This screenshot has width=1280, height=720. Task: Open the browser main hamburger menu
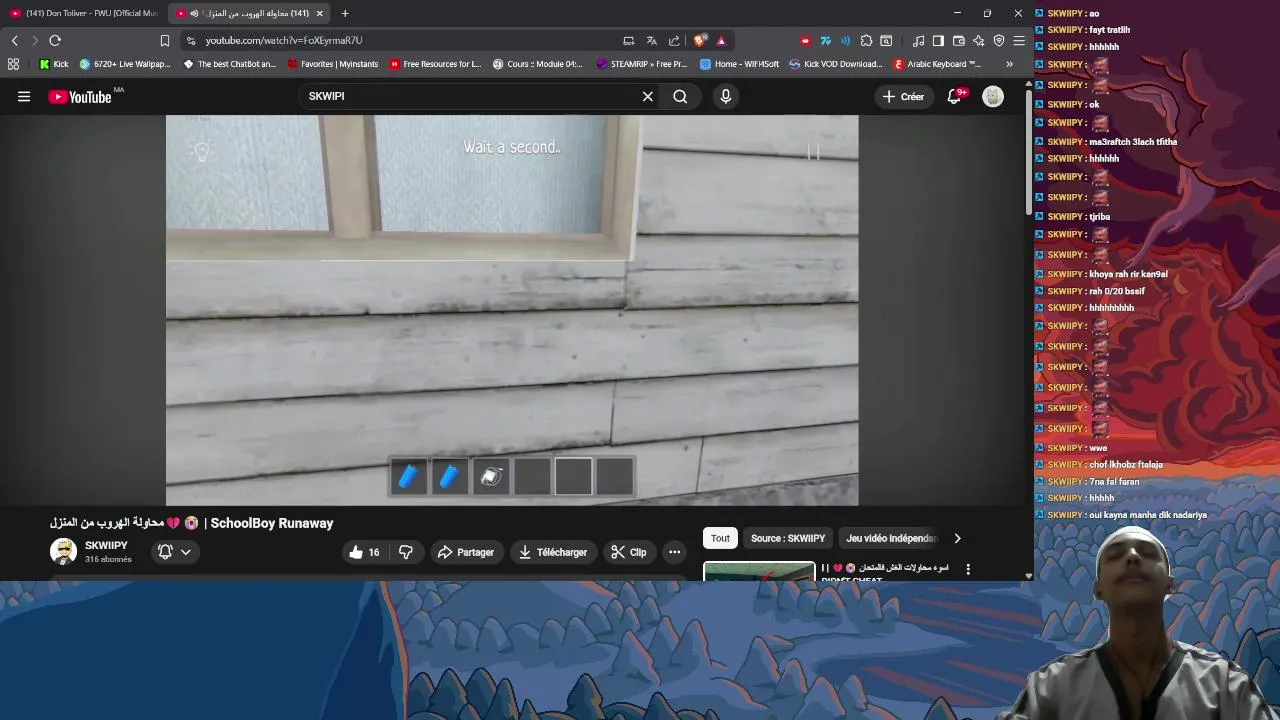[x=1019, y=40]
